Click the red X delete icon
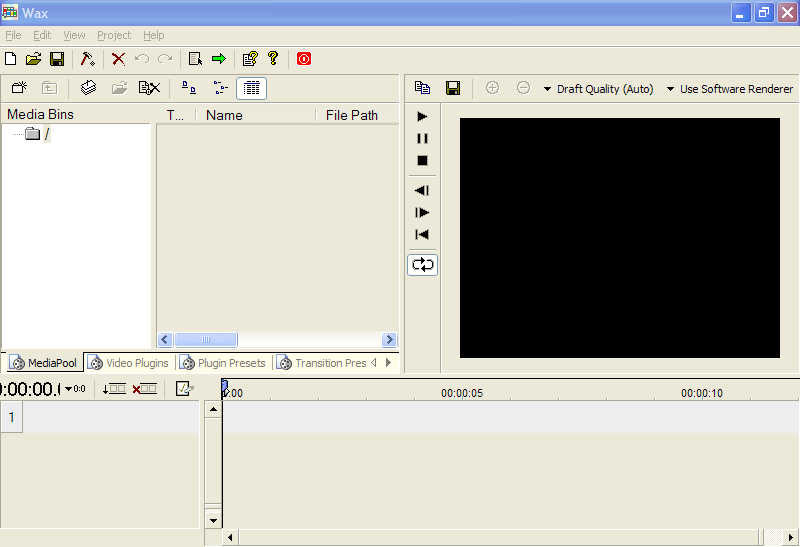Viewport: 800px width, 547px height. coord(118,59)
